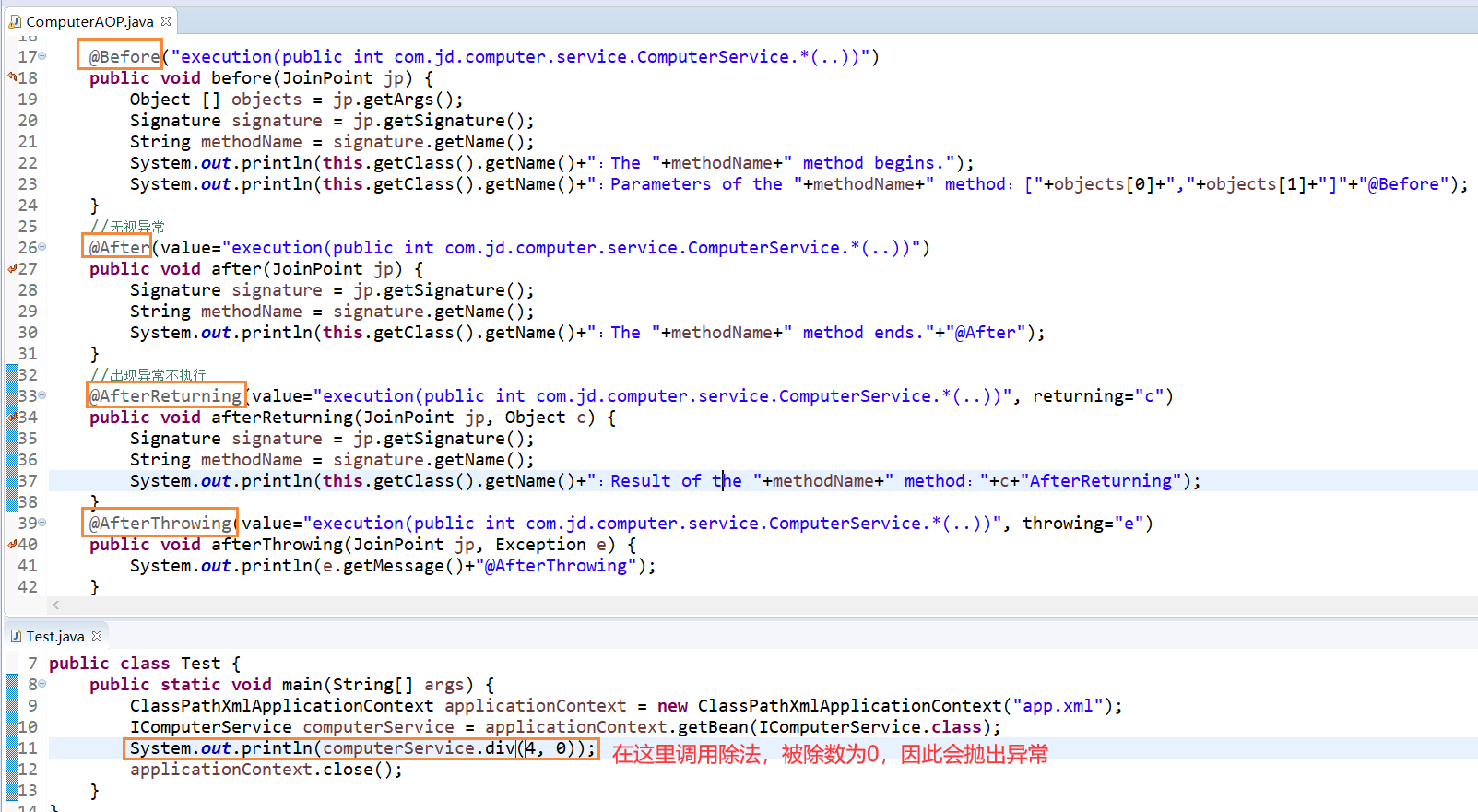Click the "AfterReturning" string literal at line 37

1101,481
